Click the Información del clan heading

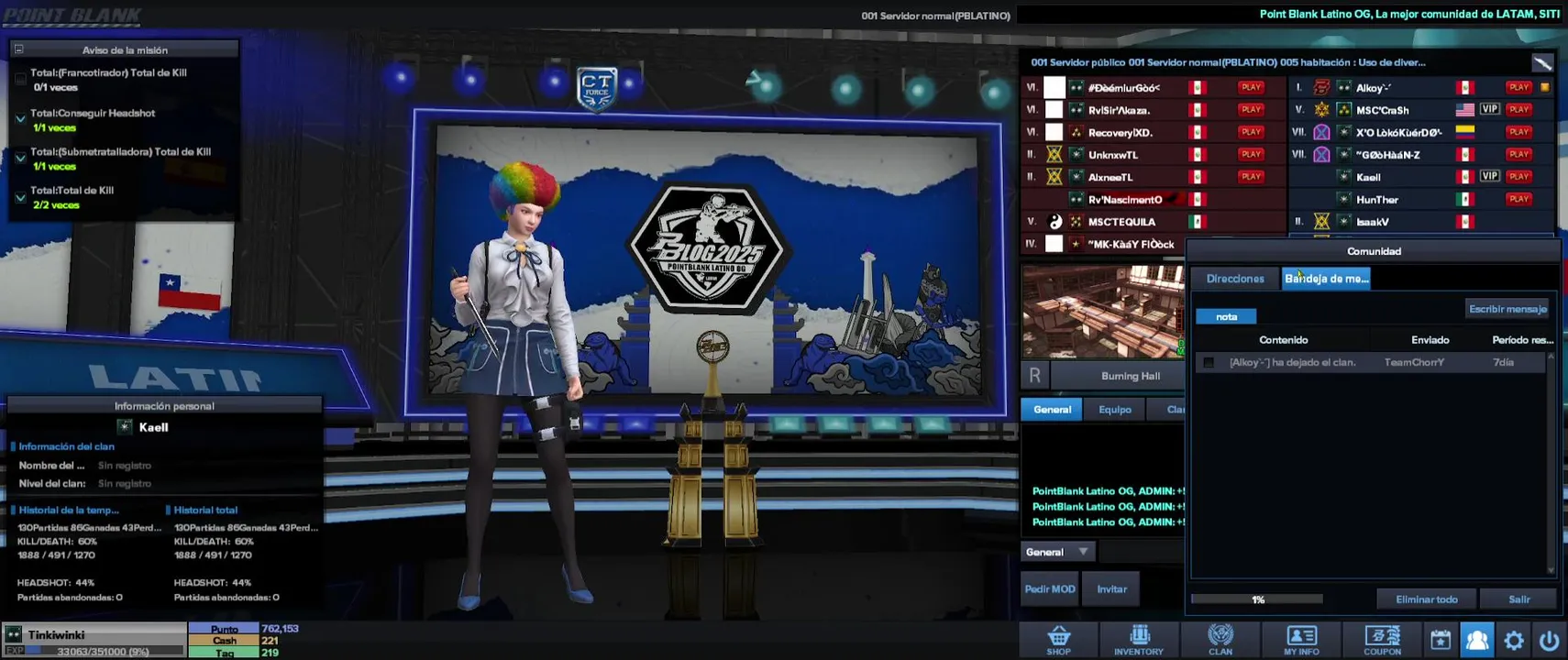click(66, 446)
